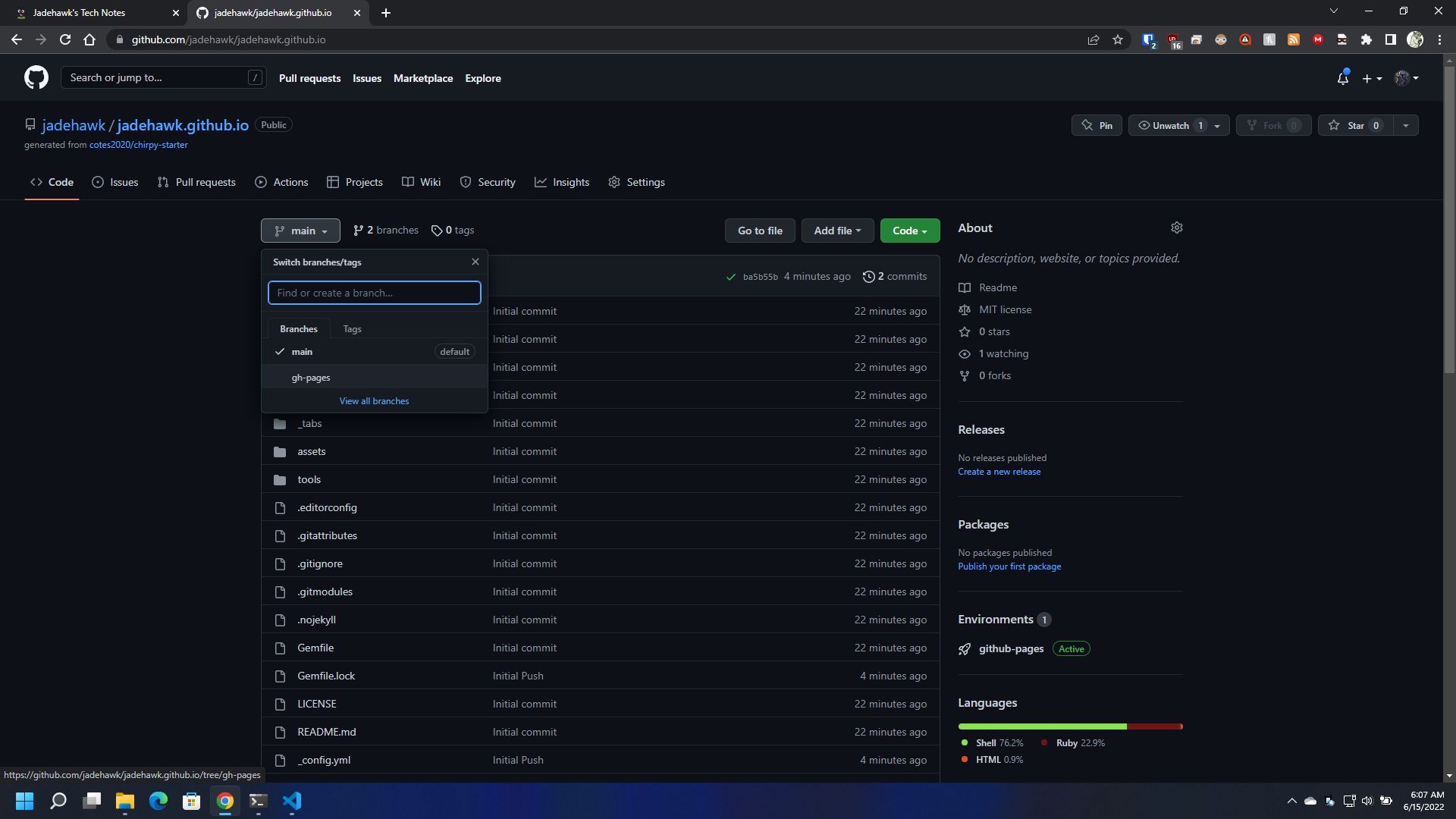Click the GitHub logo icon
This screenshot has height=819, width=1456.
click(36, 77)
